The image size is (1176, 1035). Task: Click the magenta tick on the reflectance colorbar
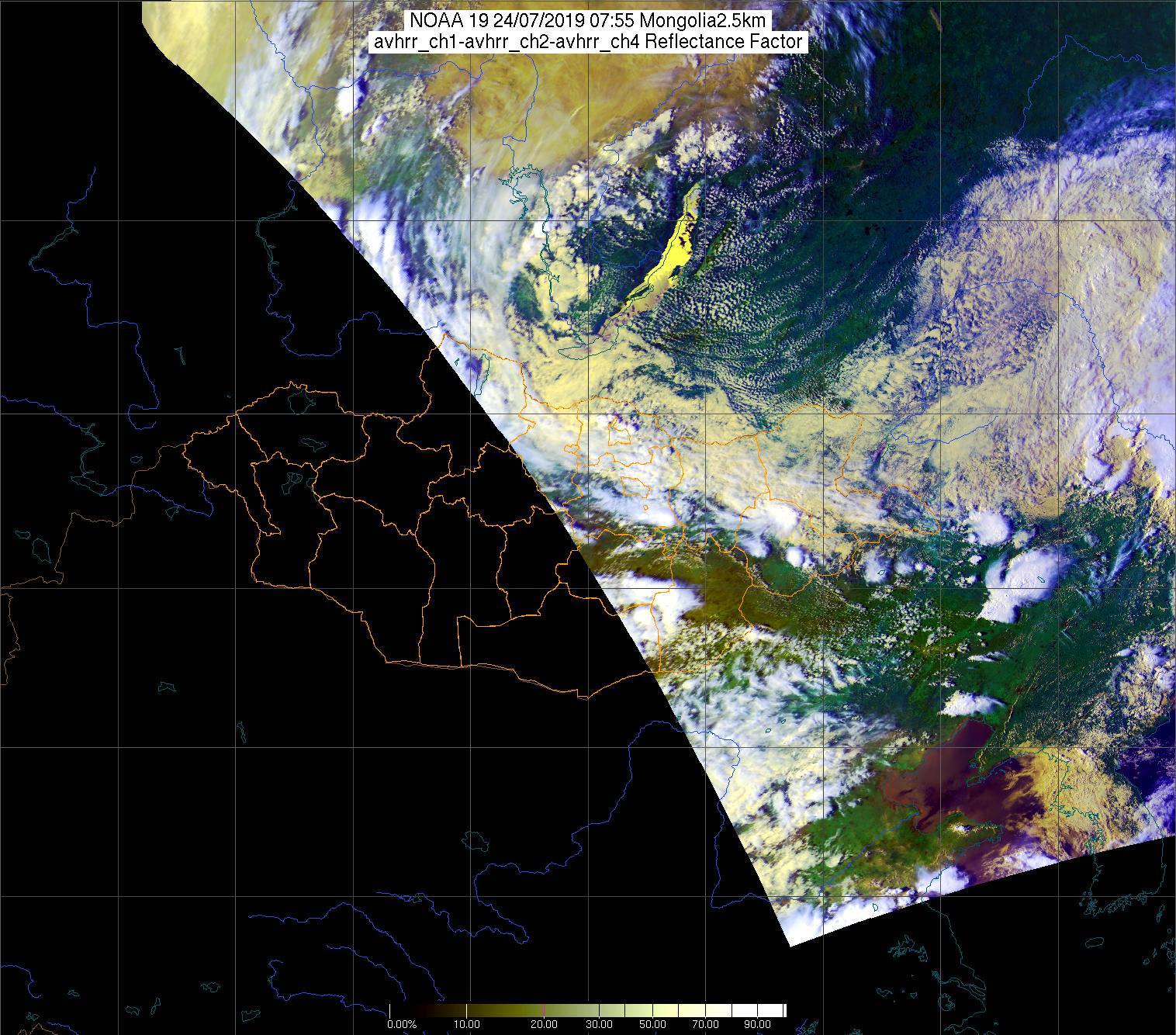(544, 1010)
